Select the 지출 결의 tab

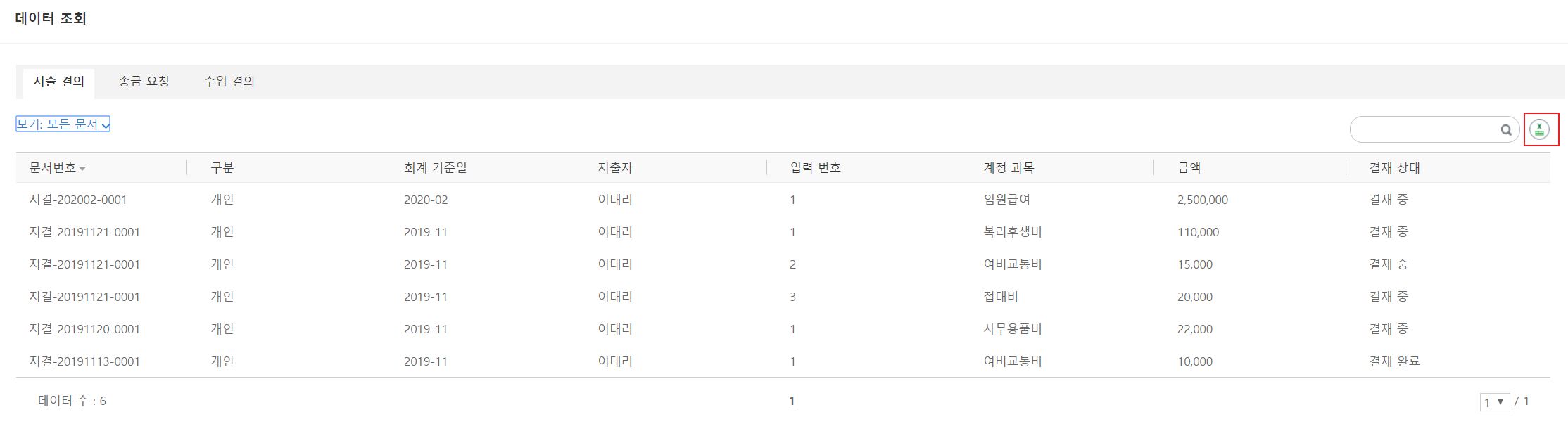pos(58,82)
